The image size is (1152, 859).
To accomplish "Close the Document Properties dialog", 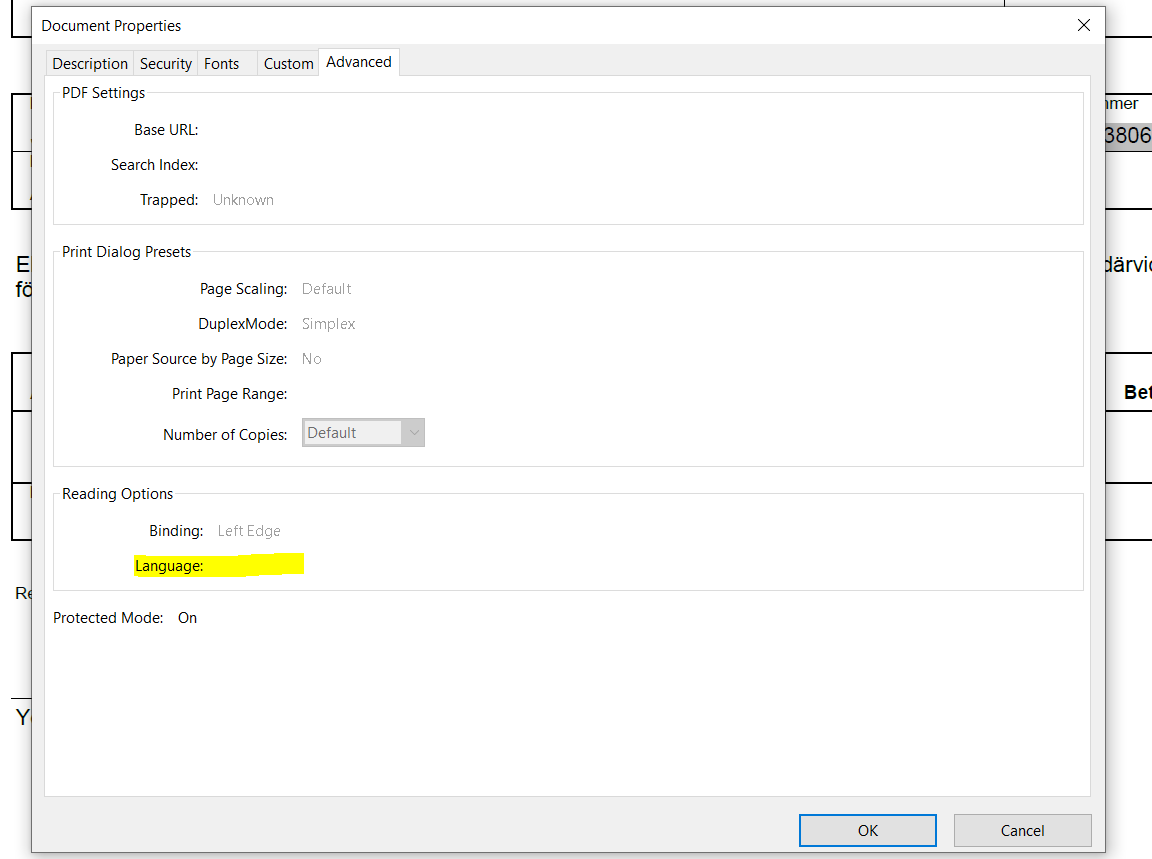I will [x=1083, y=26].
